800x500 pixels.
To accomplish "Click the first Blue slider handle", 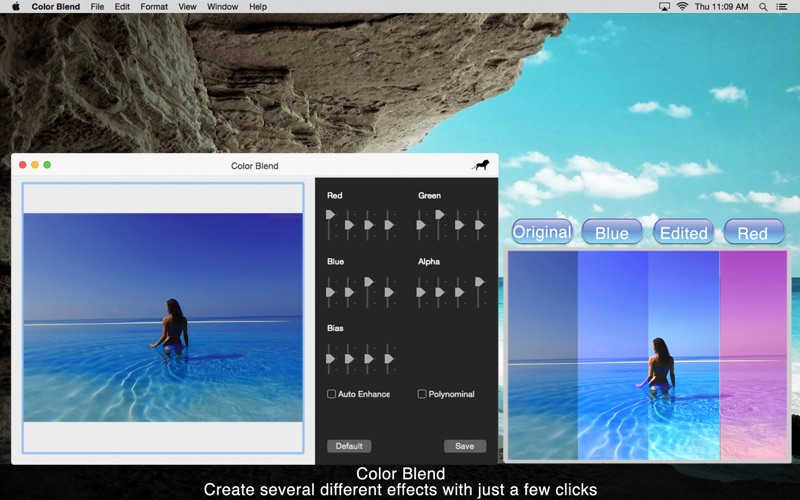I will (x=330, y=292).
